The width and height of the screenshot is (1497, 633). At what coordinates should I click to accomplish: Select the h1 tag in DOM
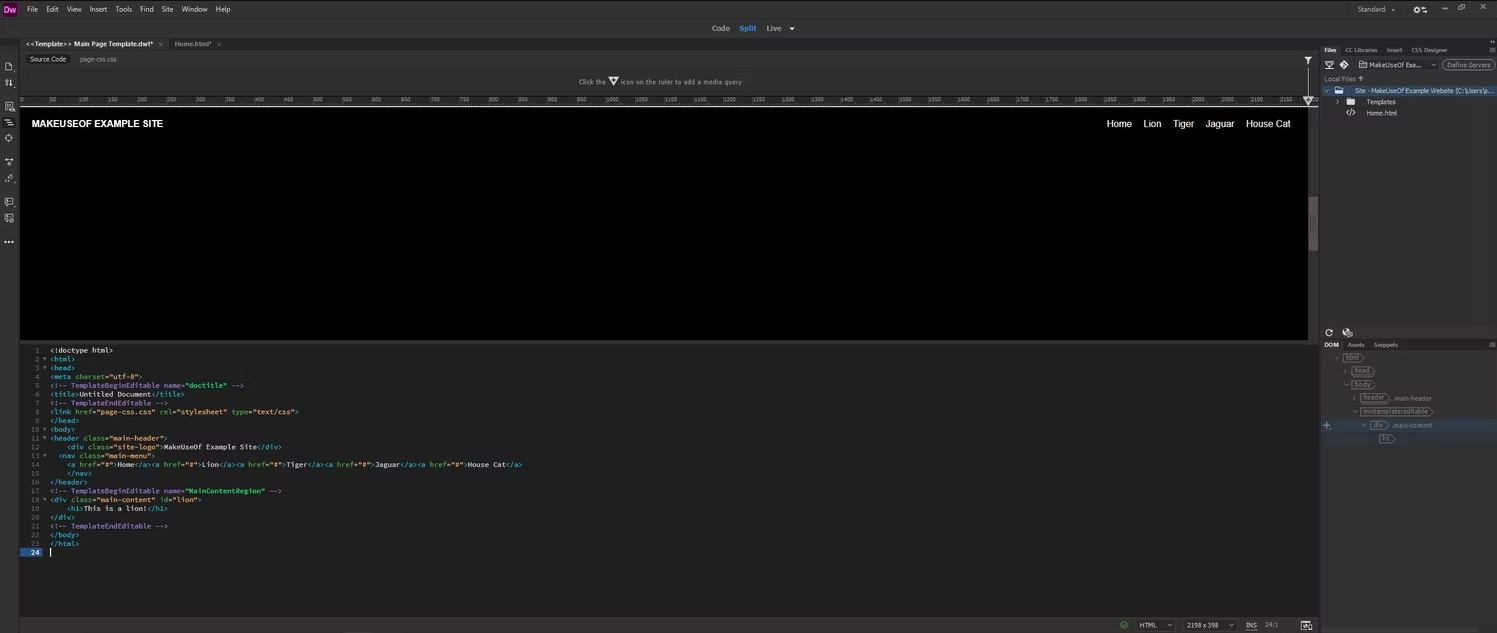coord(1385,439)
